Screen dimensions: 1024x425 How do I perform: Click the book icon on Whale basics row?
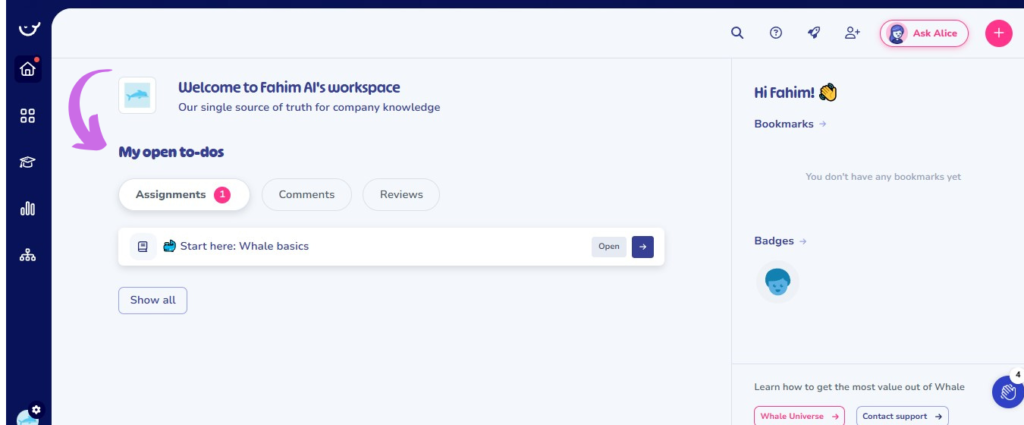(143, 247)
